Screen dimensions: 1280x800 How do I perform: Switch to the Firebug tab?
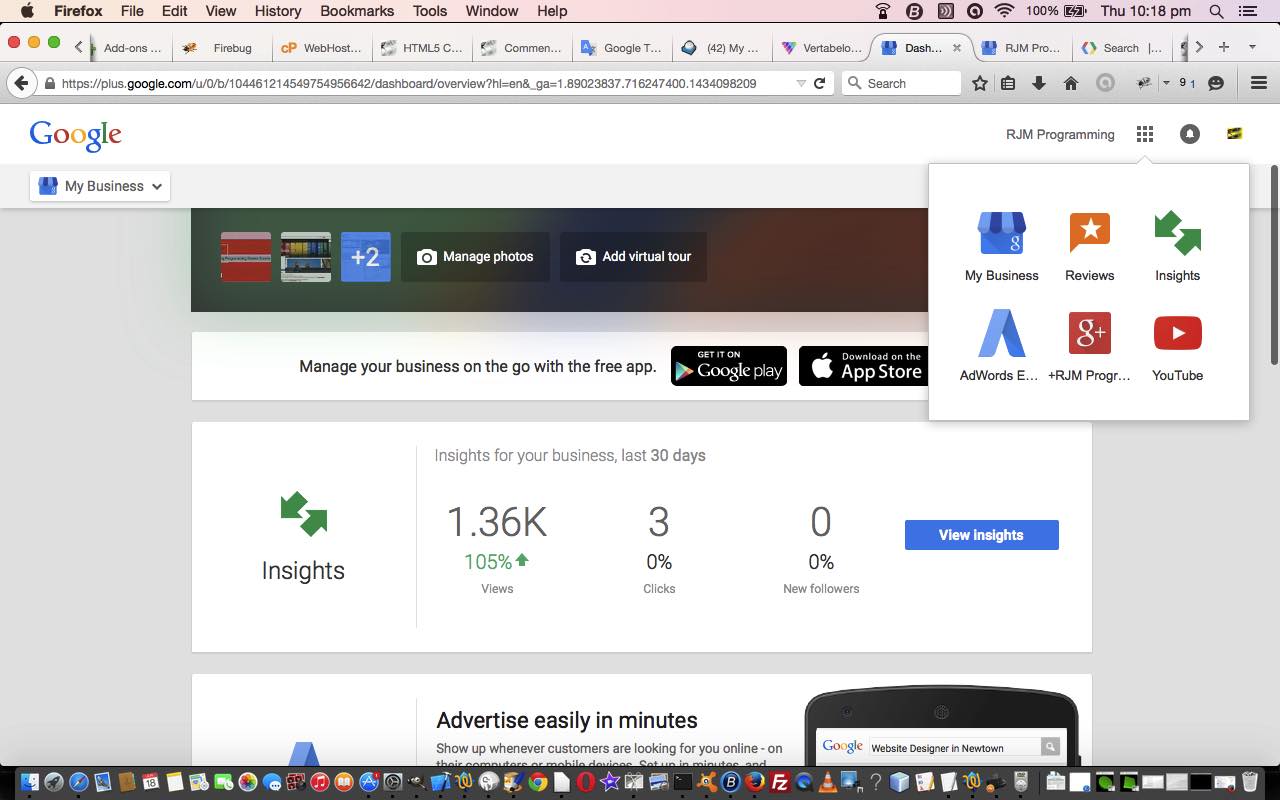point(222,47)
